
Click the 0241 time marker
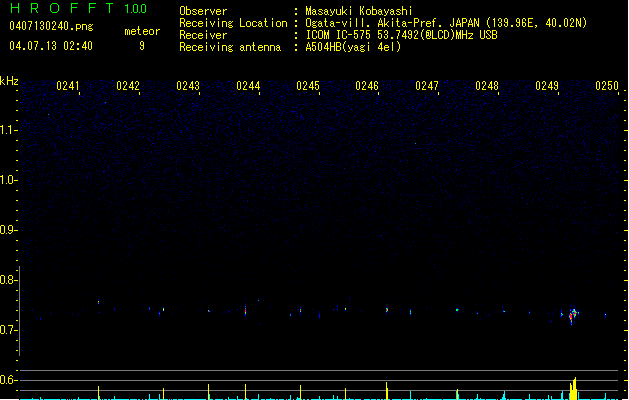coord(68,86)
